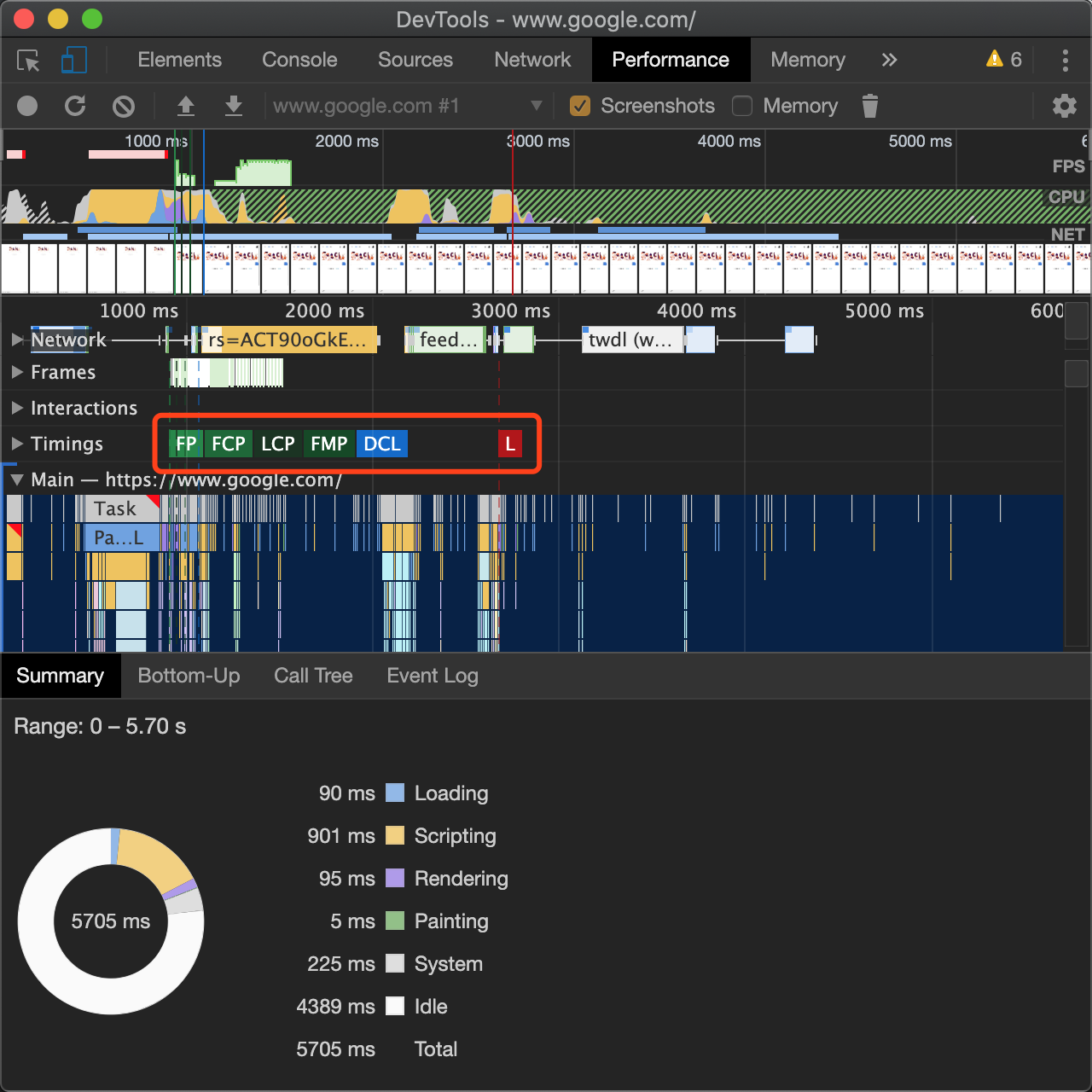1092x1092 pixels.
Task: Select the Network panel tab
Action: click(532, 60)
